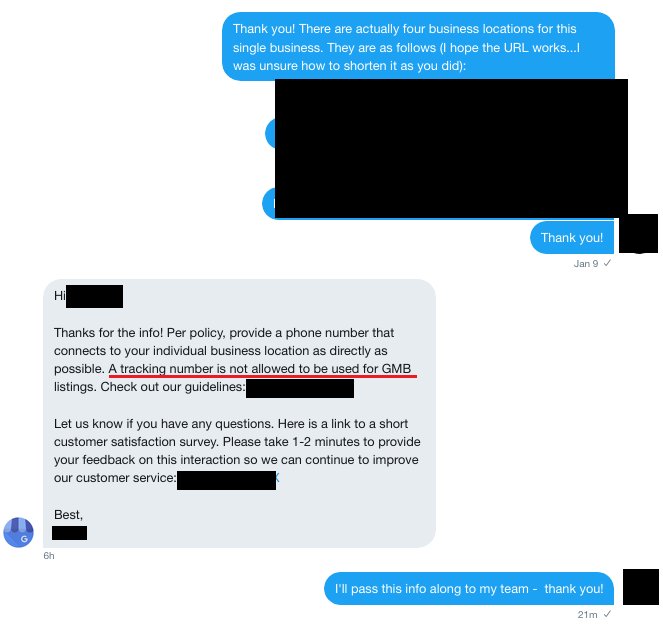Open the redacted guidelines link
The height and width of the screenshot is (631, 663).
coord(300,388)
